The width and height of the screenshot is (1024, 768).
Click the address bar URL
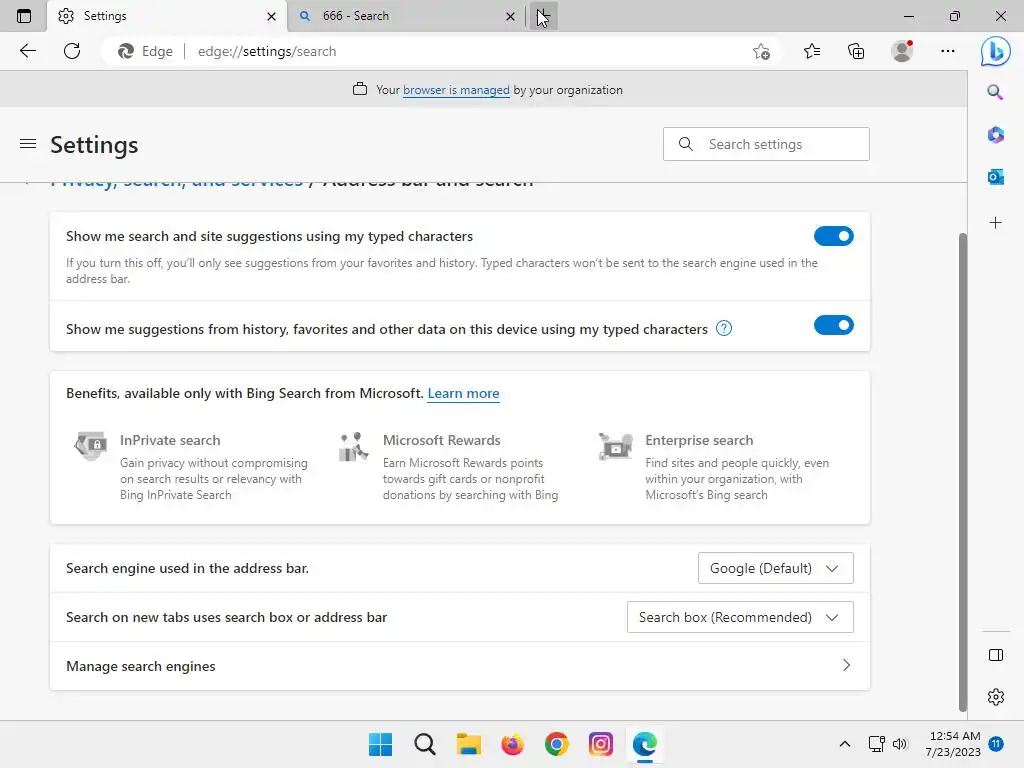pos(267,51)
